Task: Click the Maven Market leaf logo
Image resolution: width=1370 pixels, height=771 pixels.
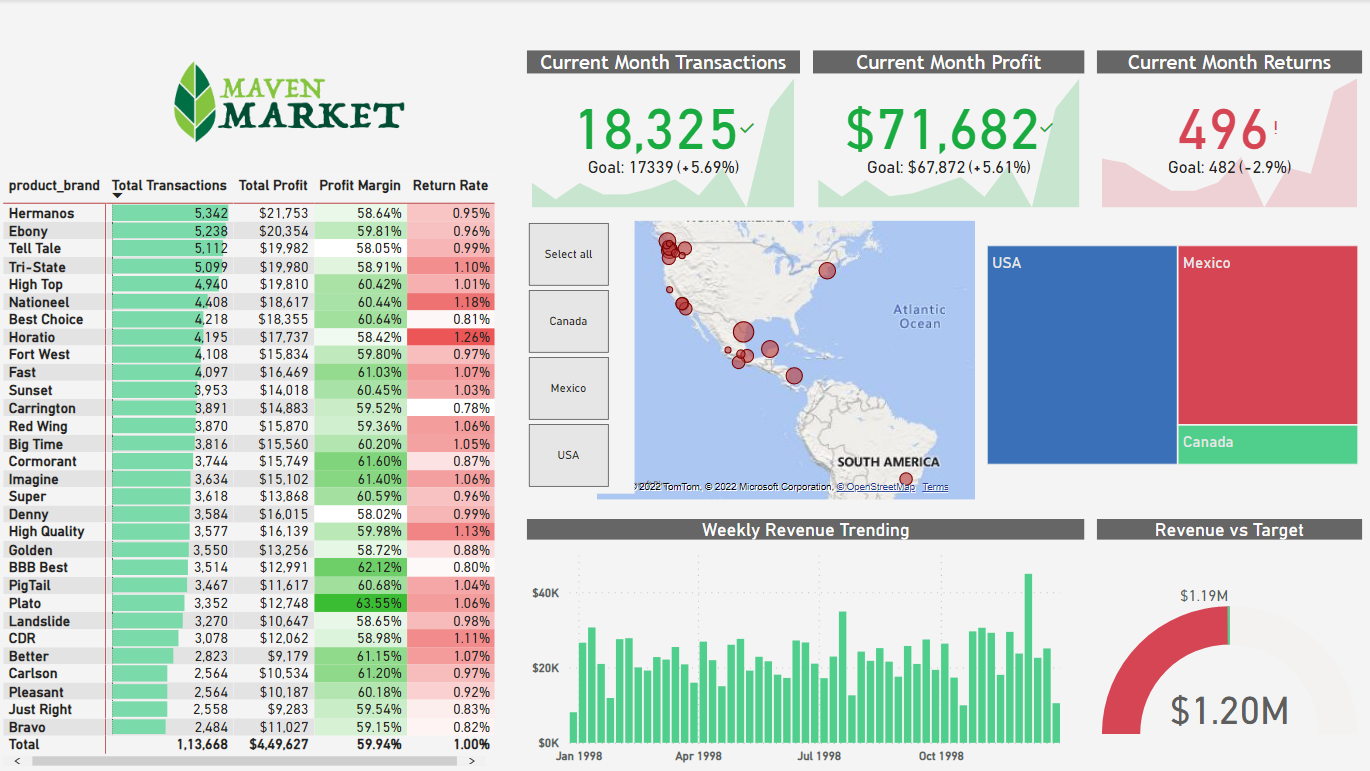Action: tap(195, 101)
